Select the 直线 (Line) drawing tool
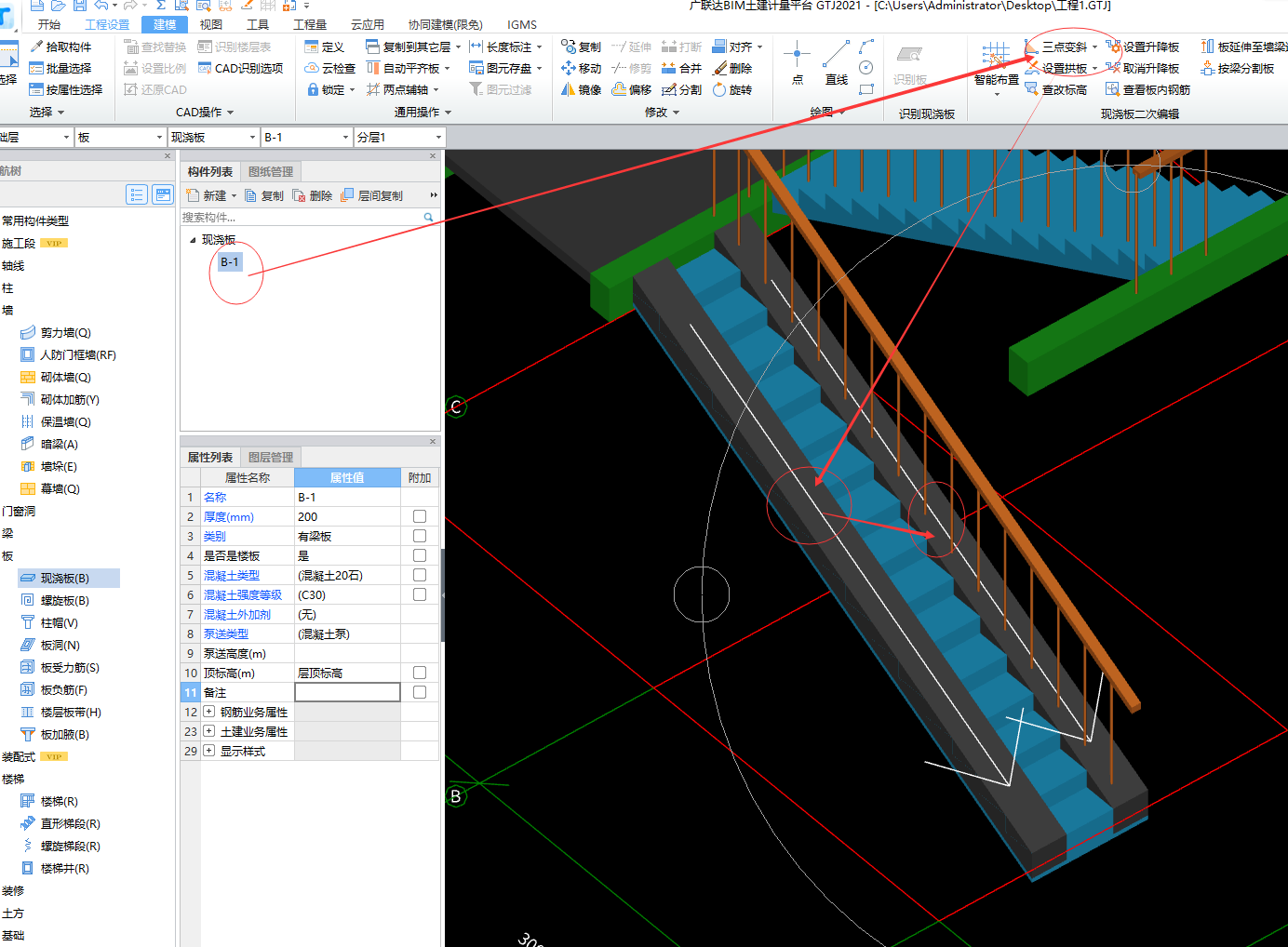Screen dimensions: 1288x947 pyautogui.click(x=836, y=62)
